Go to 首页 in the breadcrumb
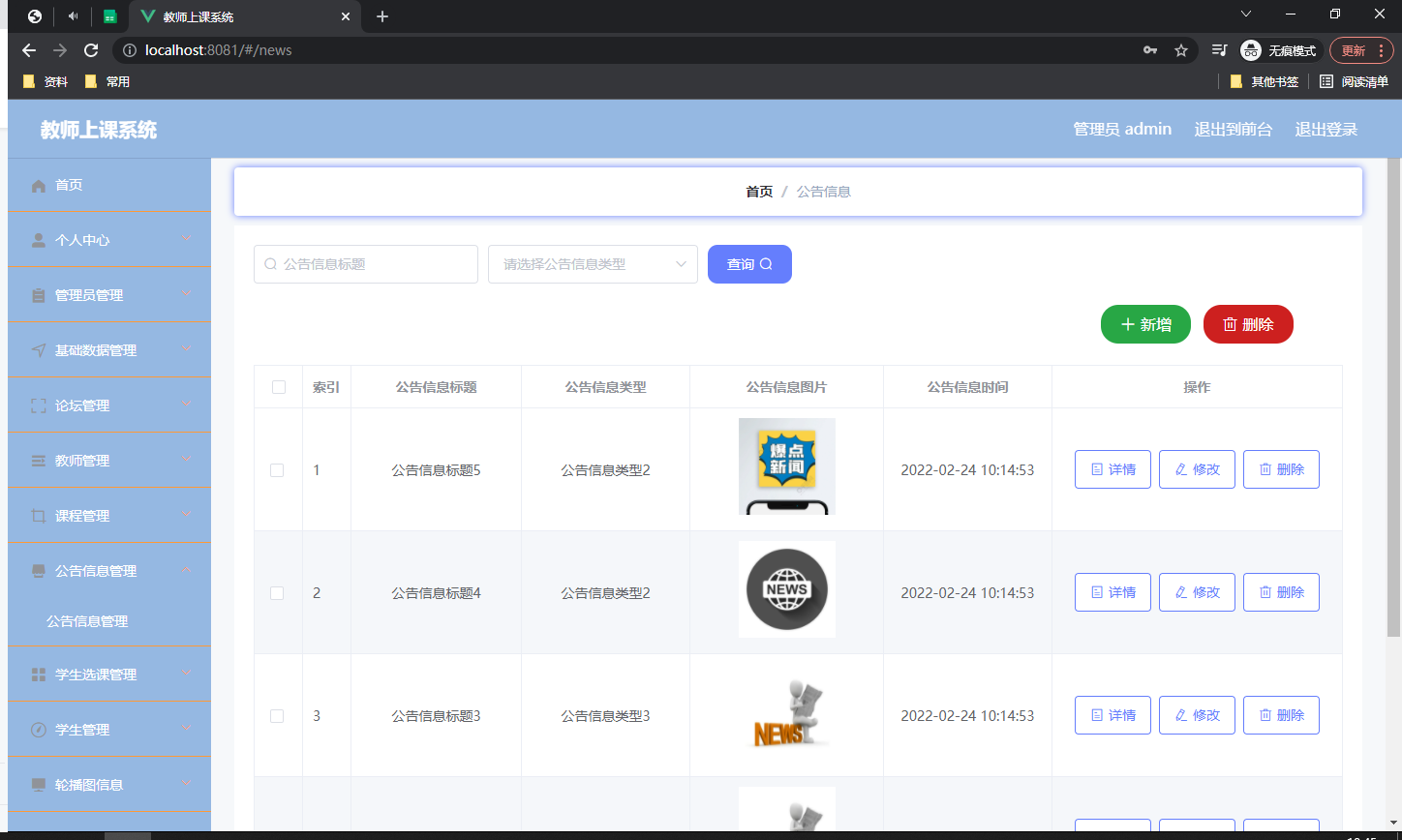This screenshot has width=1402, height=840. click(x=759, y=192)
